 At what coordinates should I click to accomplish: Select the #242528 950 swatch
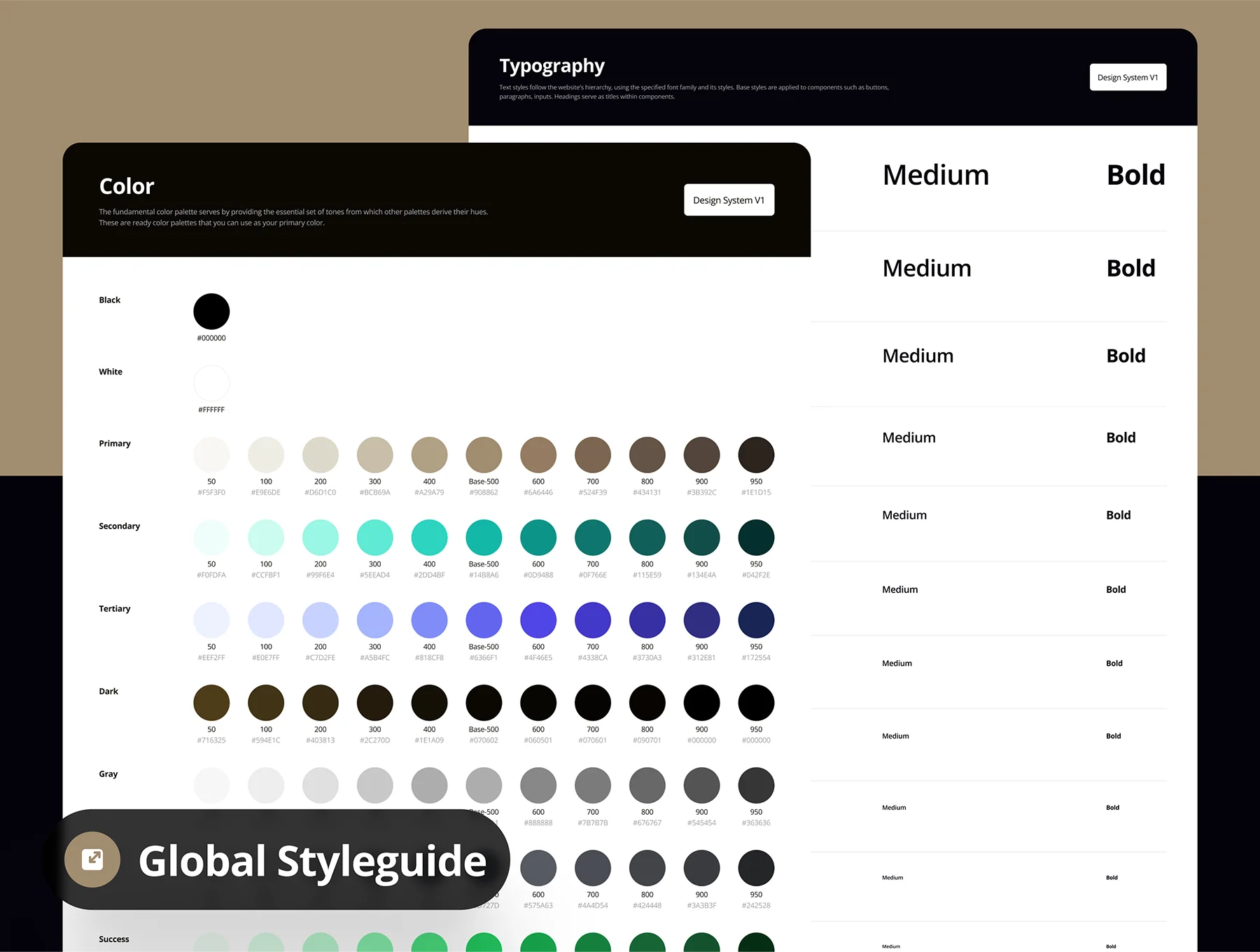click(756, 868)
